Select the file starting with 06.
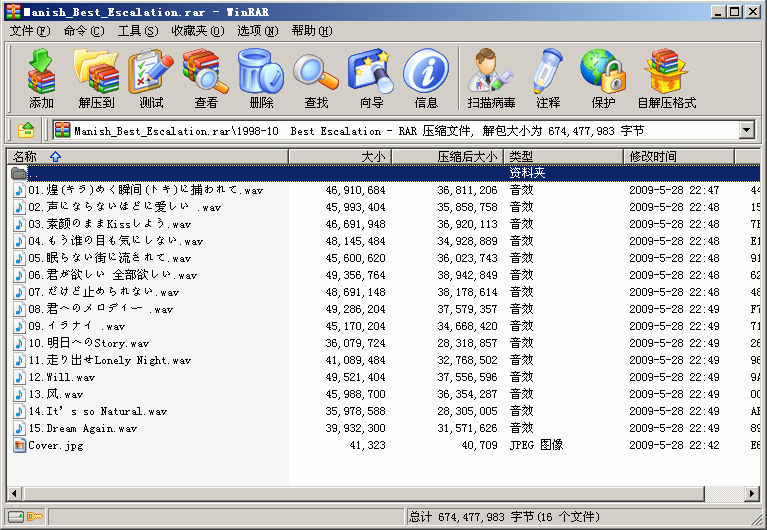767x530 pixels. (112, 275)
